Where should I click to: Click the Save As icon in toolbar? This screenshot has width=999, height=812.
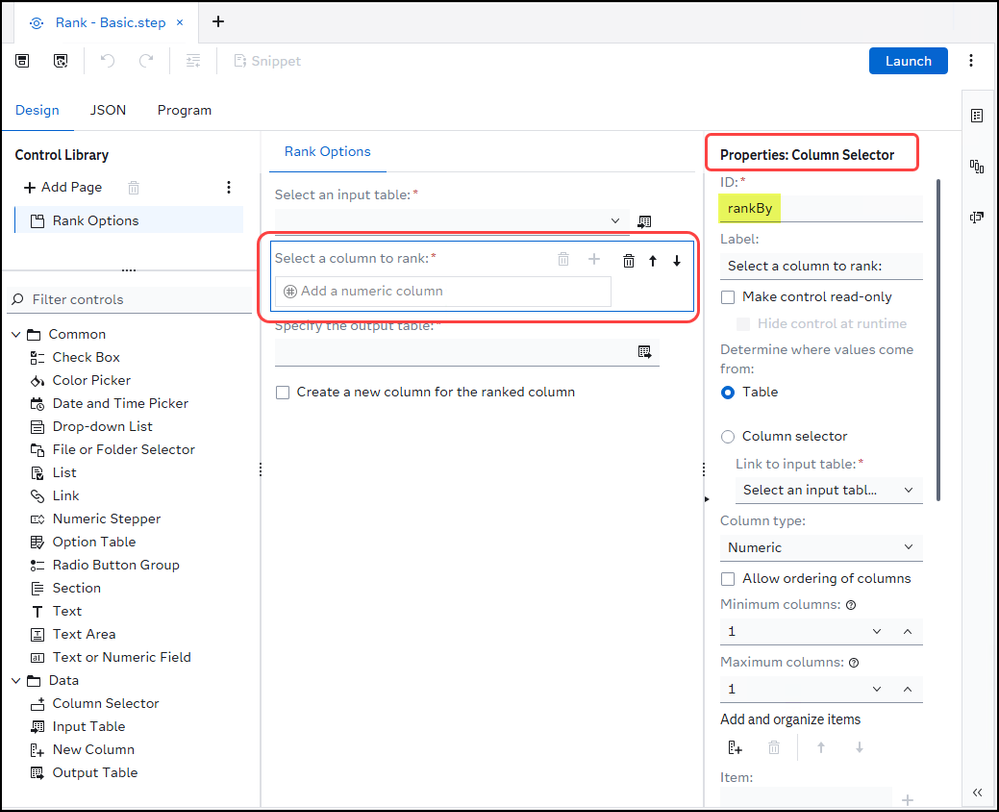(x=61, y=61)
